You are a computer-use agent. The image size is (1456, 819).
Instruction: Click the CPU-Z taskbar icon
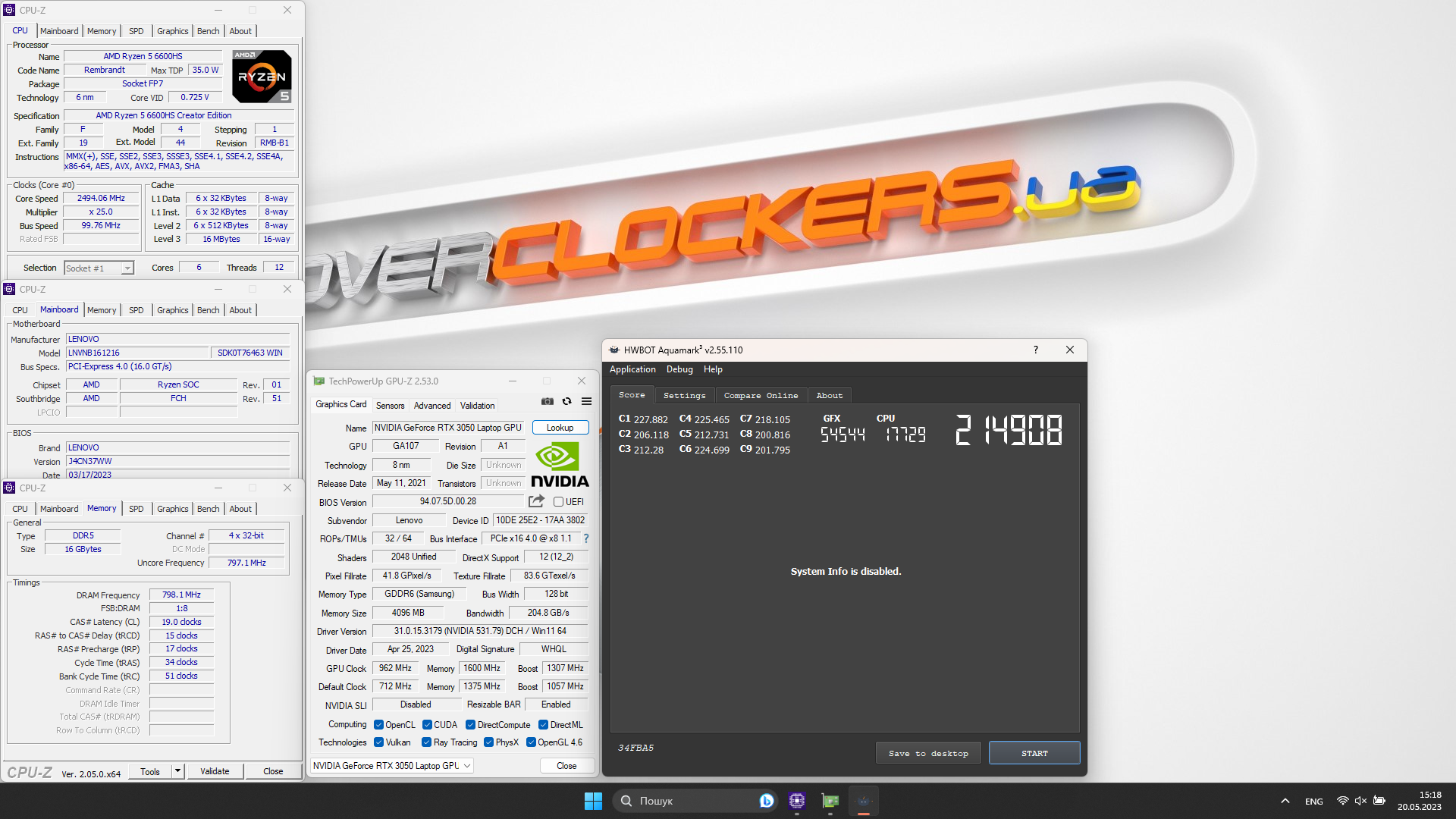[x=797, y=801]
